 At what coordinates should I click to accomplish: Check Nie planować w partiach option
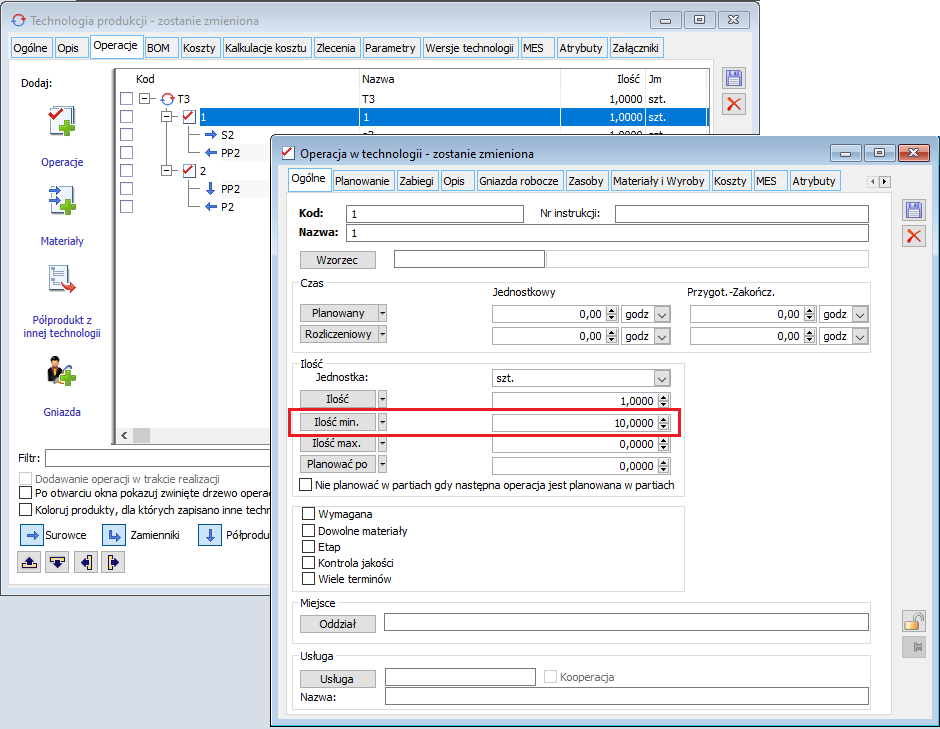[x=306, y=484]
